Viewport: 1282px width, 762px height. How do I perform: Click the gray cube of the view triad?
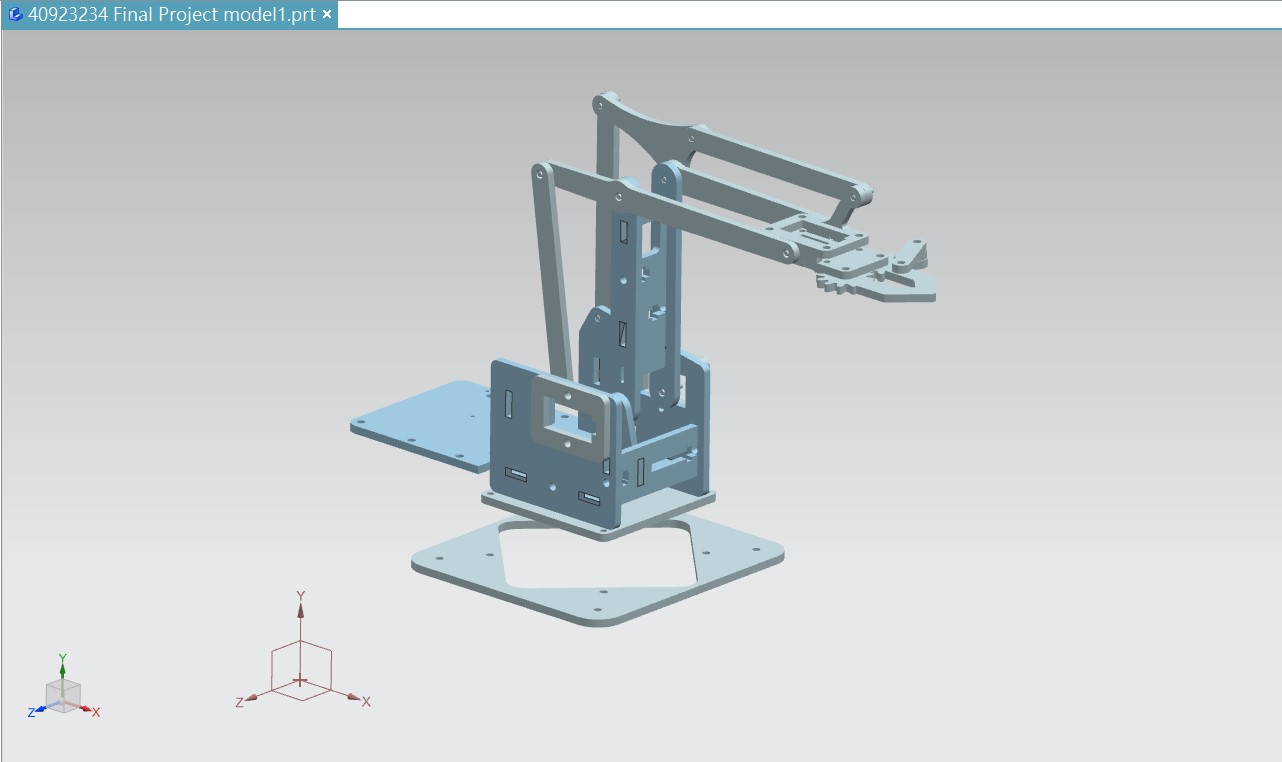[x=64, y=695]
